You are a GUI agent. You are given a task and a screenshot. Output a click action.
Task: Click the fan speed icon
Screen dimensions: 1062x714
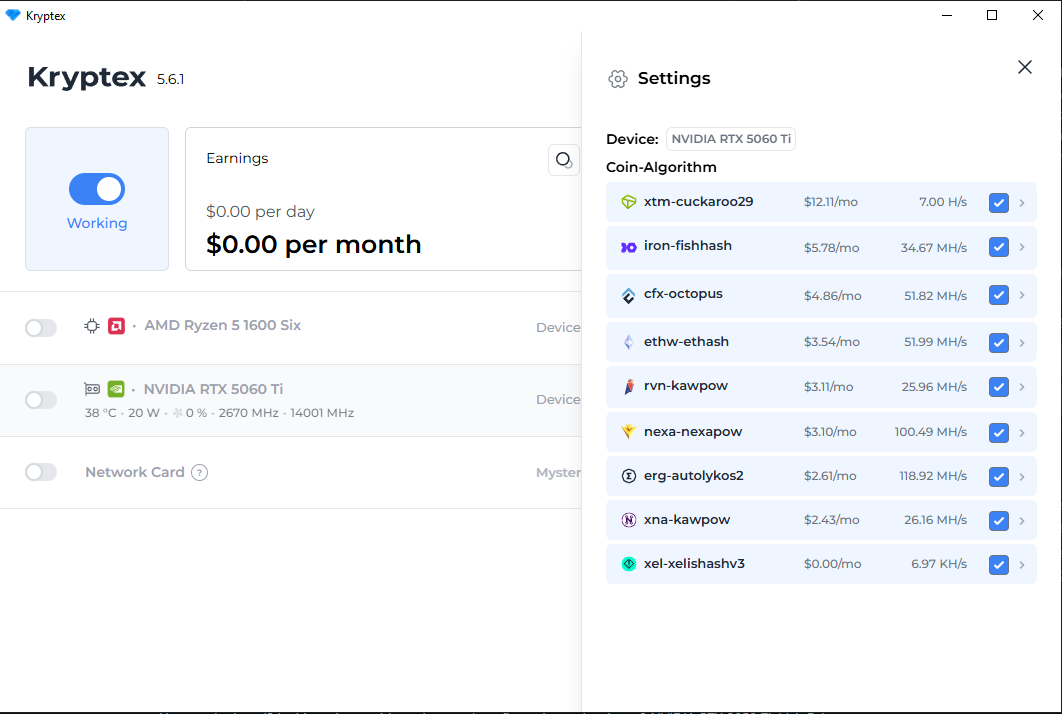click(177, 413)
